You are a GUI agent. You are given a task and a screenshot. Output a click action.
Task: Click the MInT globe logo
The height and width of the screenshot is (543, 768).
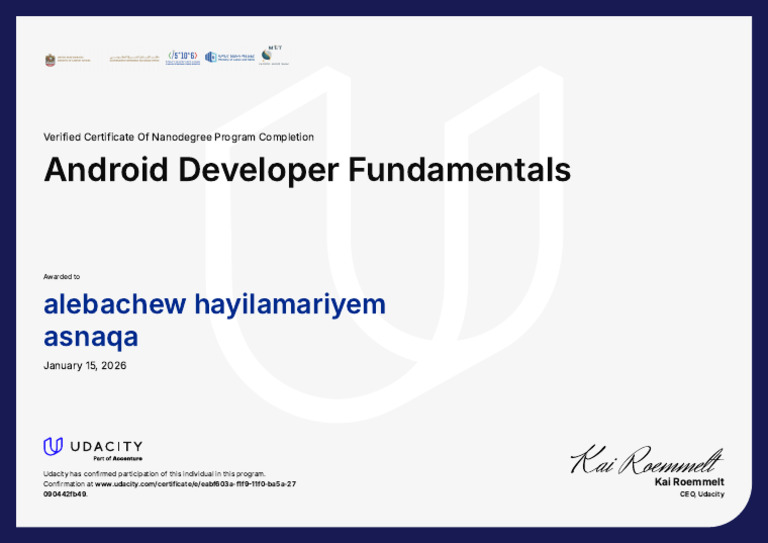pos(274,56)
